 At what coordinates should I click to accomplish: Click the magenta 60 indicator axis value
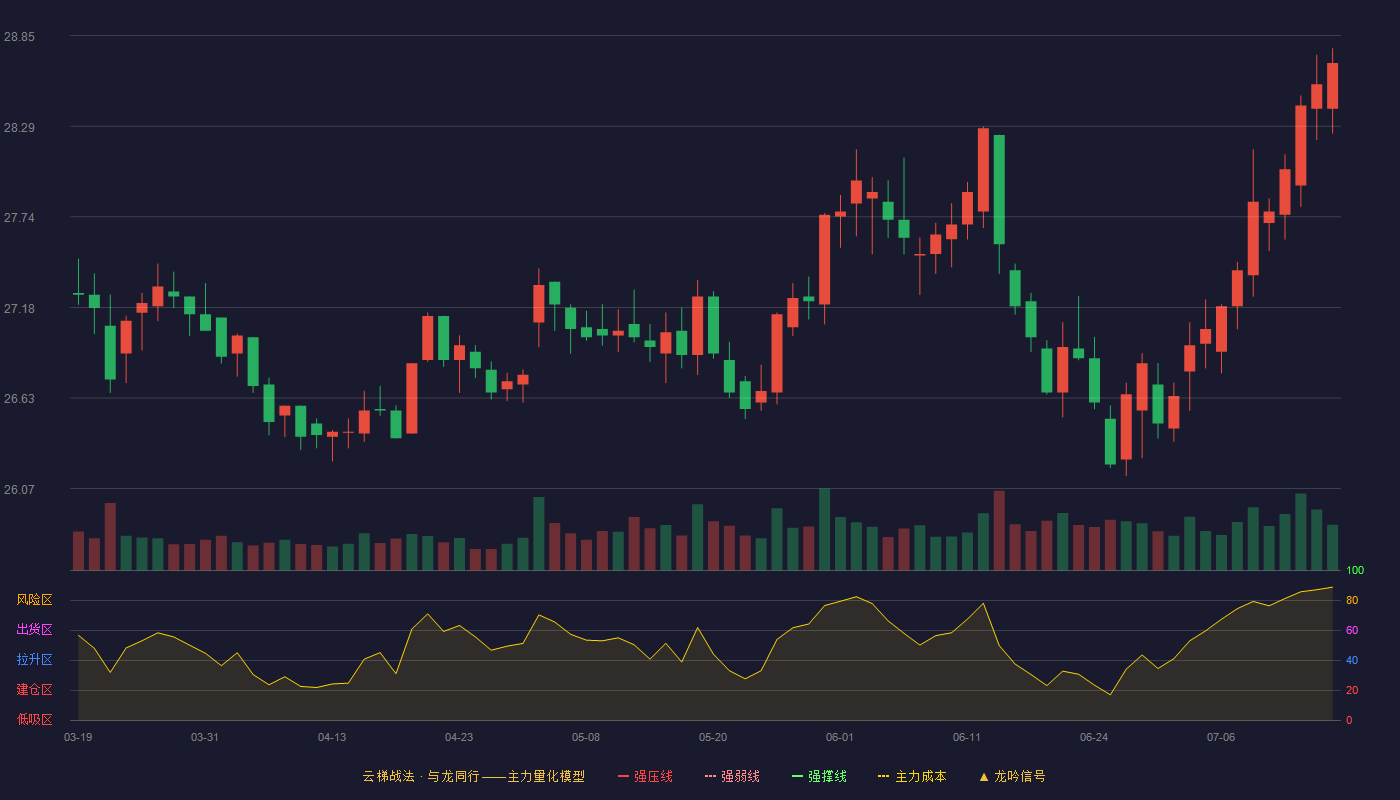[1352, 631]
